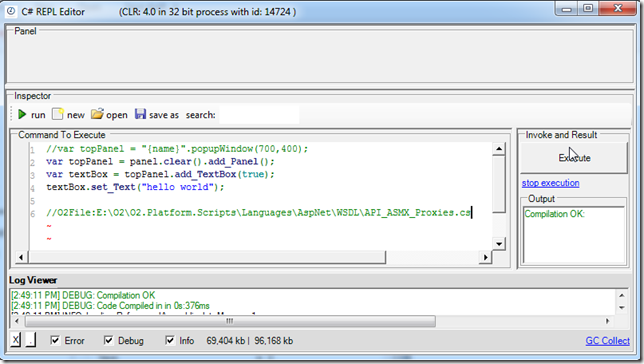Viewport: 644px width, 364px height.
Task: Click code editor vertical scrollbar thumb
Action: pyautogui.click(x=499, y=184)
